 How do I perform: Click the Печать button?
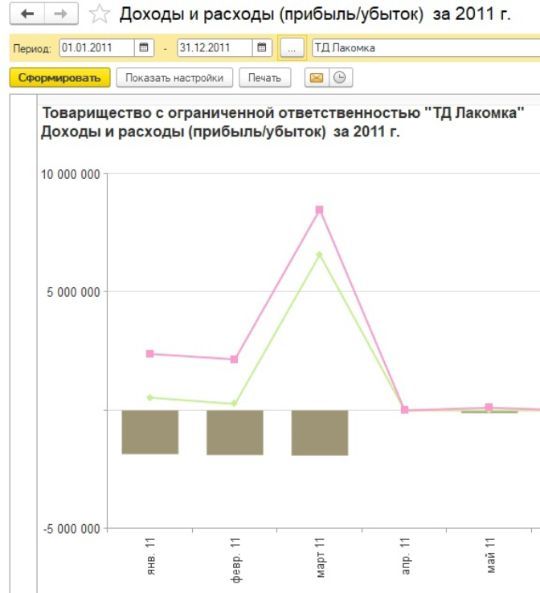265,78
